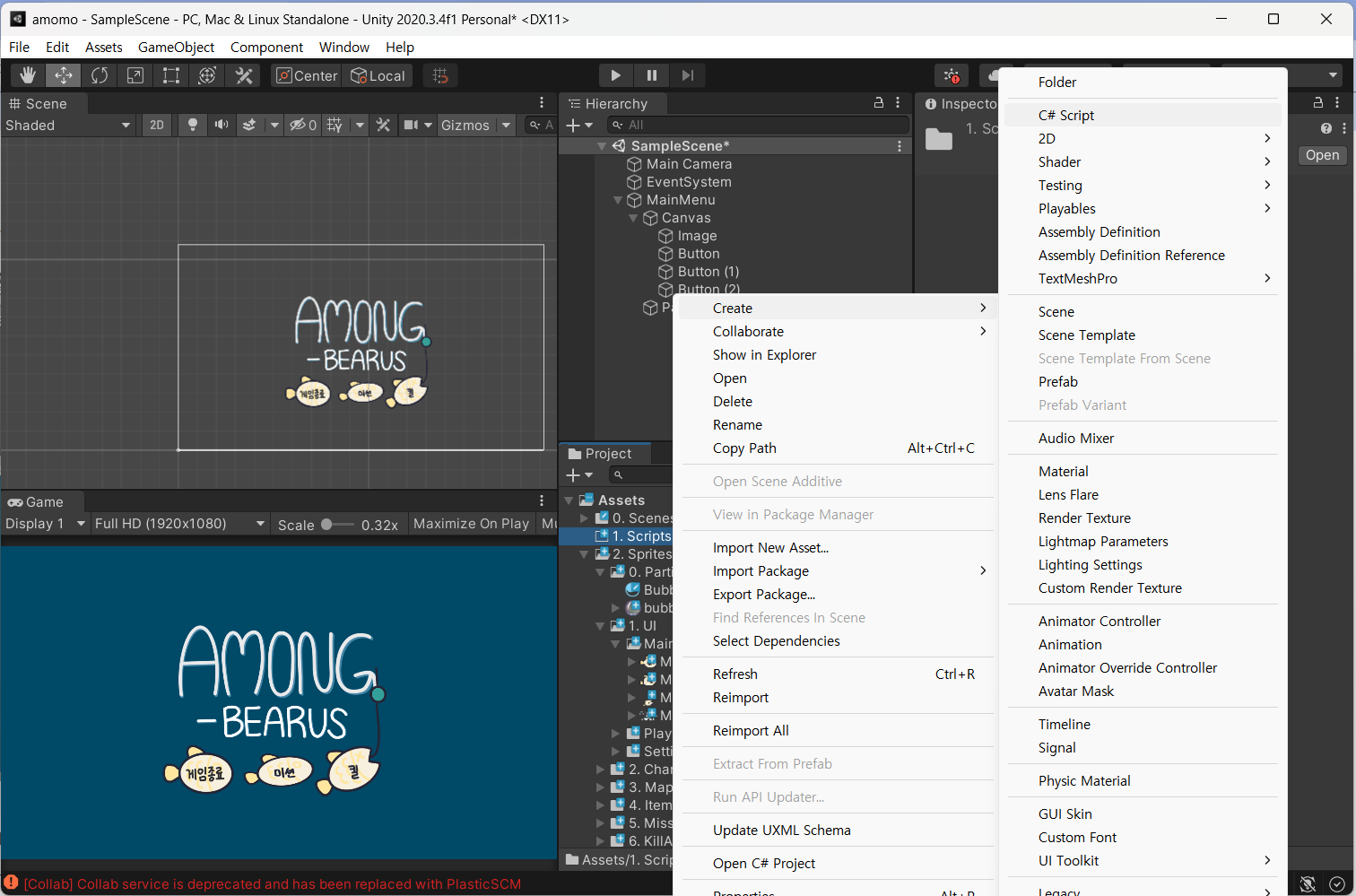The image size is (1356, 896).
Task: Select the Move tool
Action: pos(64,75)
